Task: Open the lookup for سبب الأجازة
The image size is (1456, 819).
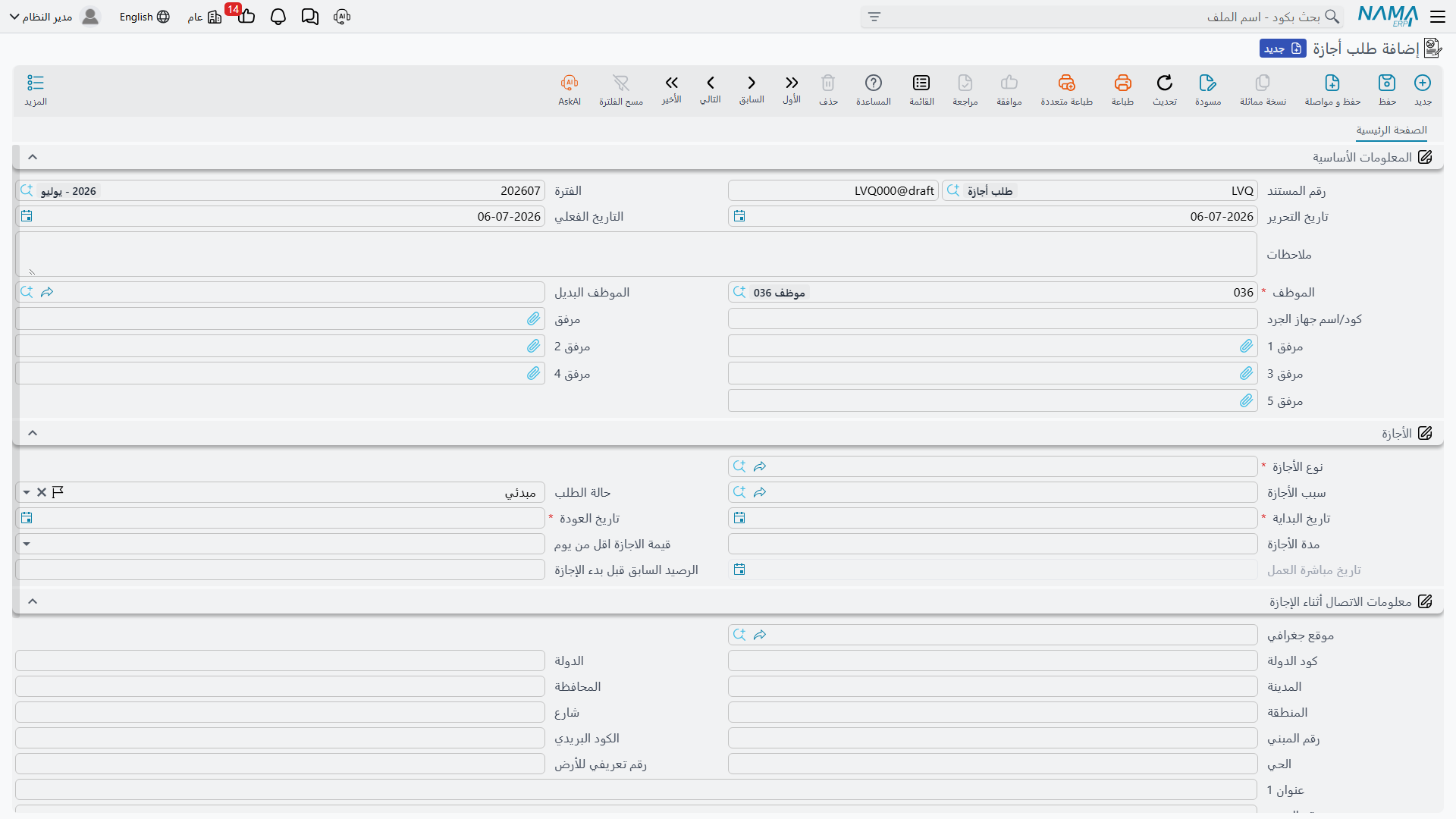Action: pos(739,492)
